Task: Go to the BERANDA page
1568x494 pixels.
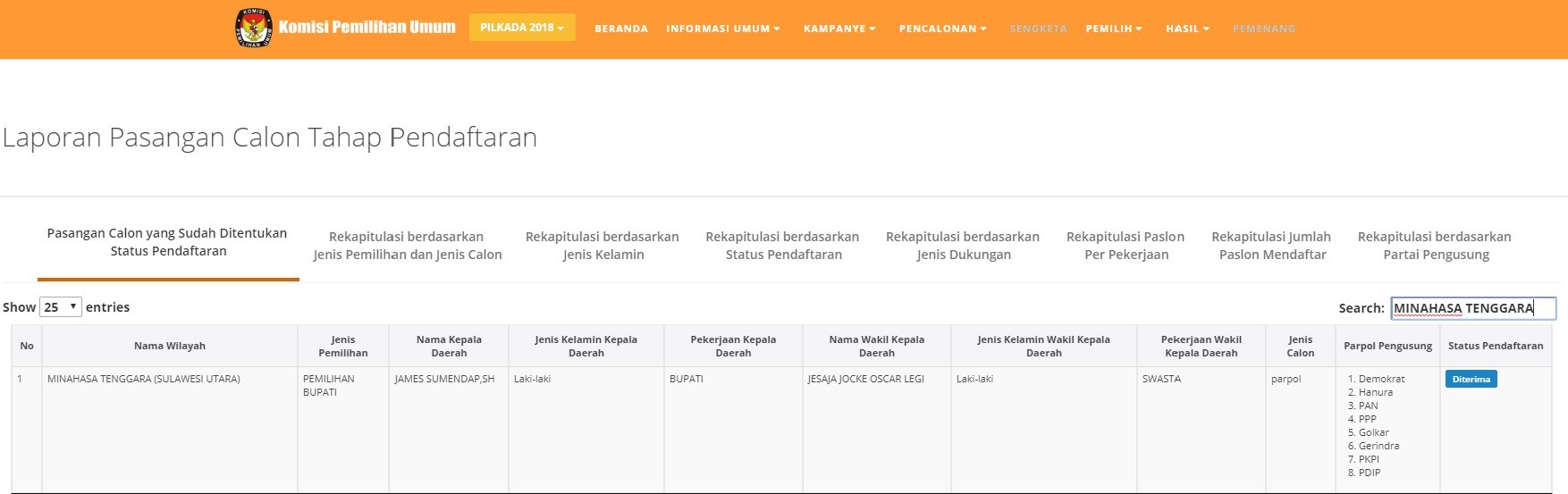Action: [621, 29]
